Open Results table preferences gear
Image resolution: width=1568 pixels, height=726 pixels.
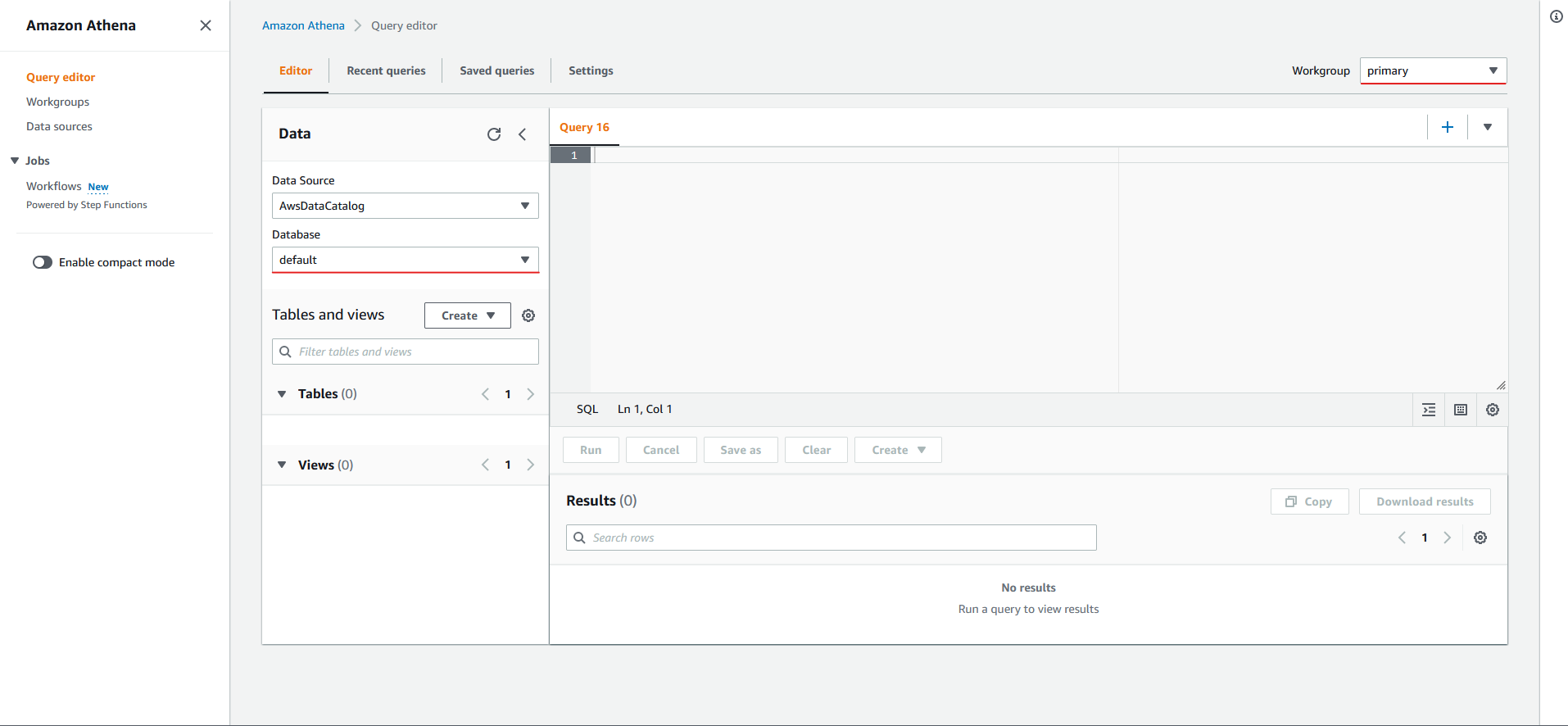[x=1480, y=538]
